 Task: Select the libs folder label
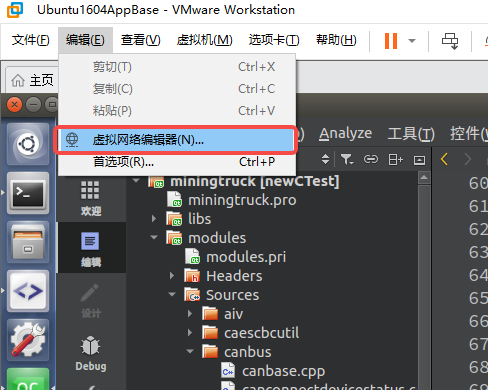click(x=199, y=219)
